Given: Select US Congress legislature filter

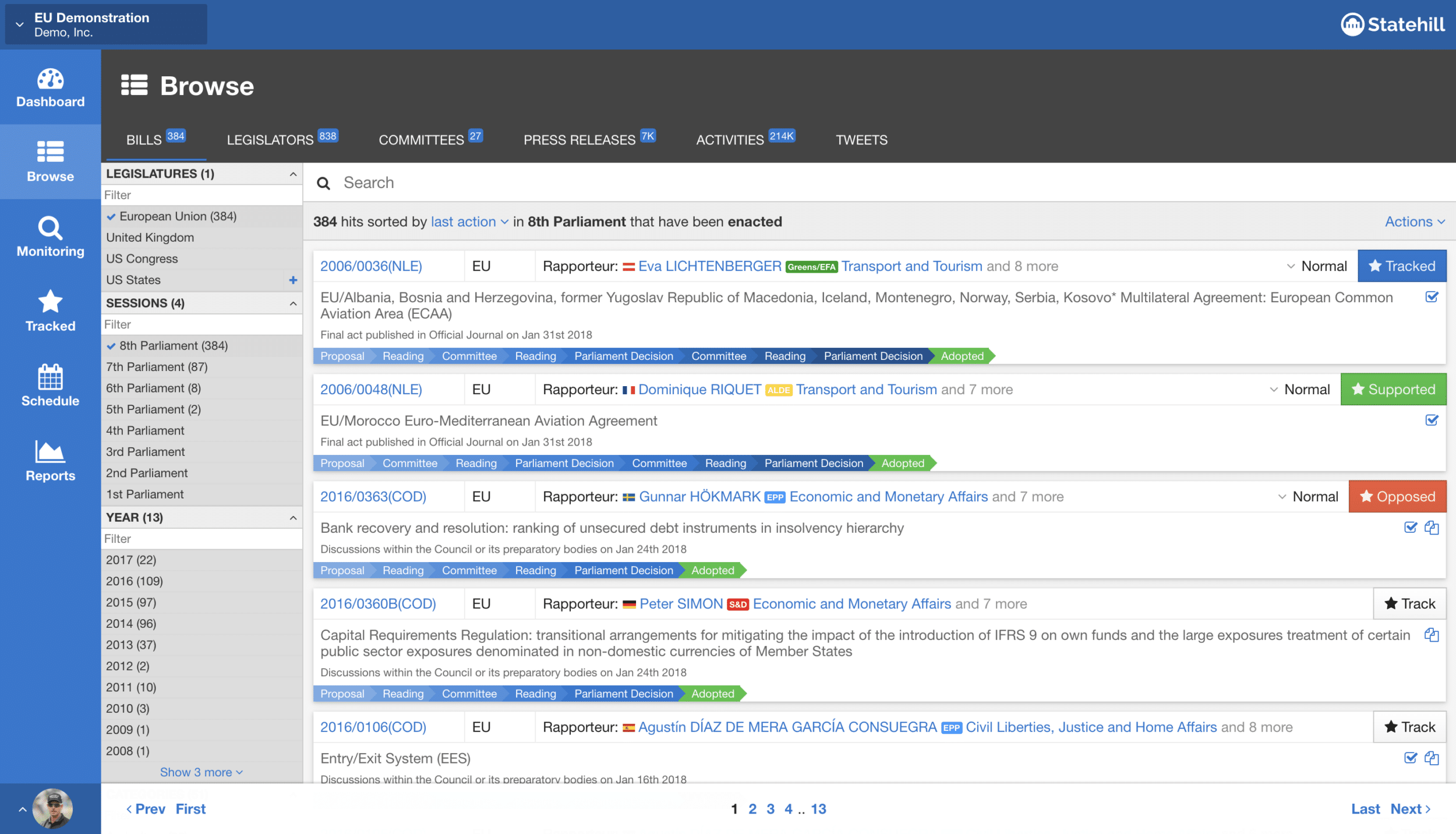Looking at the screenshot, I should (x=202, y=259).
